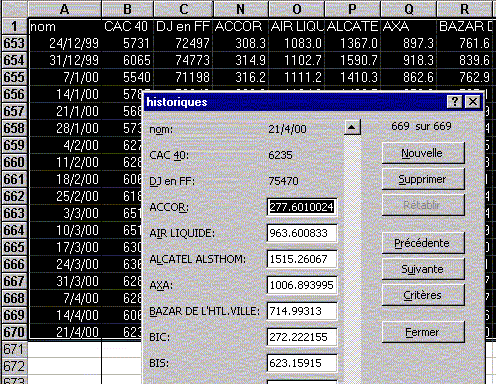Image resolution: width=496 pixels, height=384 pixels.
Task: Select row 665 header
Action: (x=14, y=247)
